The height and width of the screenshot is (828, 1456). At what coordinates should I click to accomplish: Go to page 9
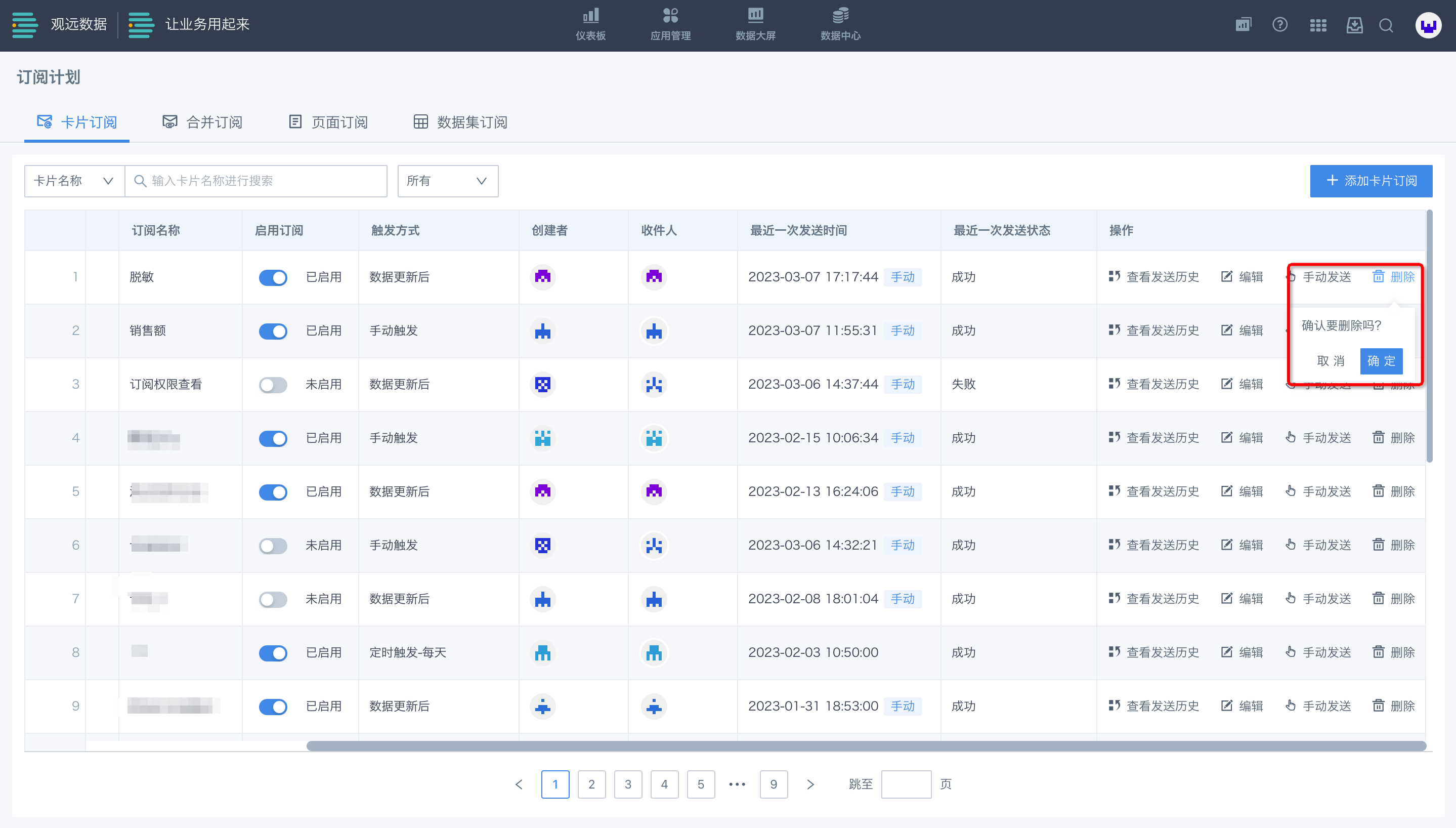(774, 784)
